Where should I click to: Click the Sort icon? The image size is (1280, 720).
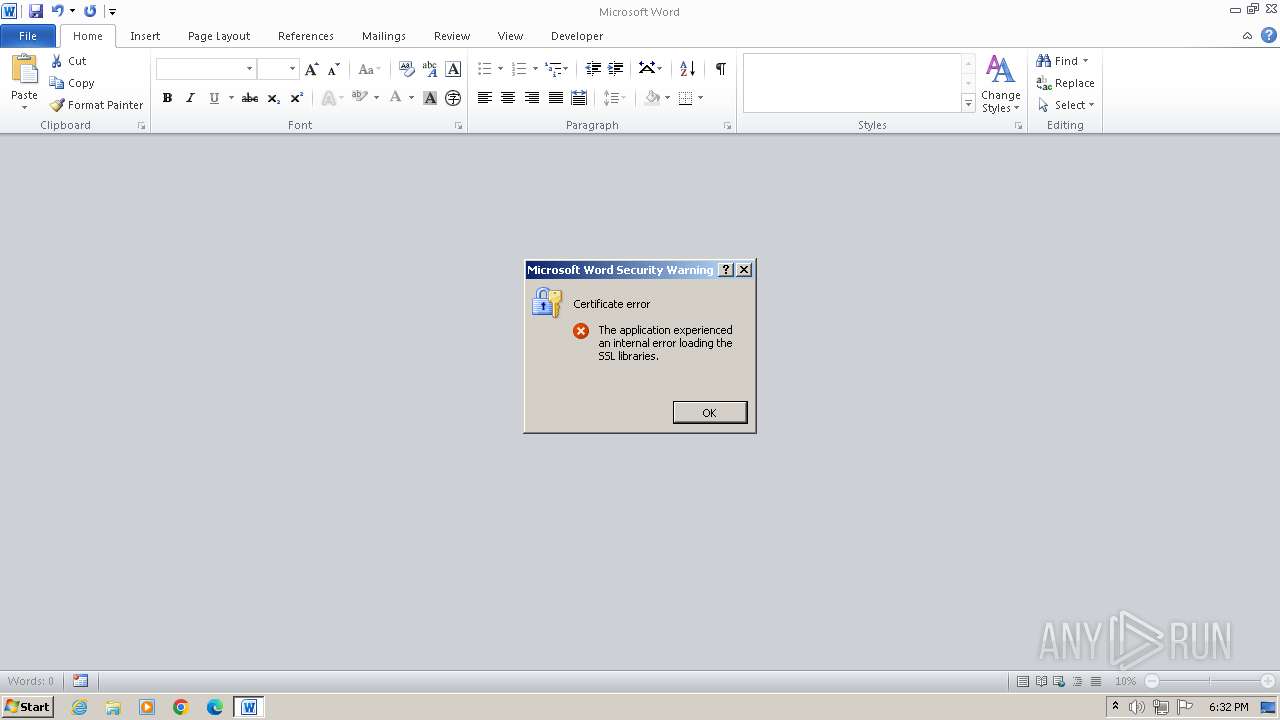[687, 69]
